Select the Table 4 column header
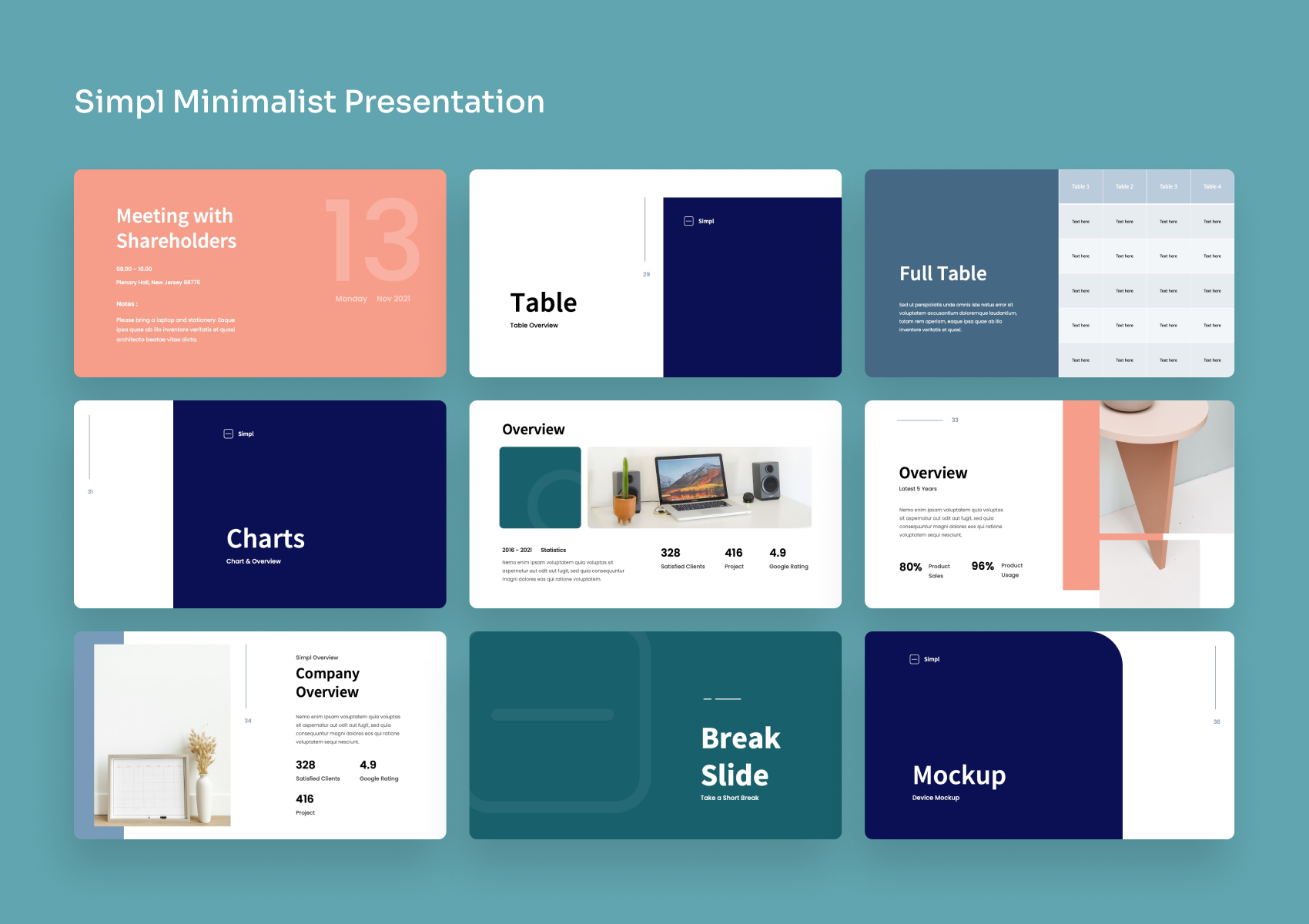 tap(1212, 186)
